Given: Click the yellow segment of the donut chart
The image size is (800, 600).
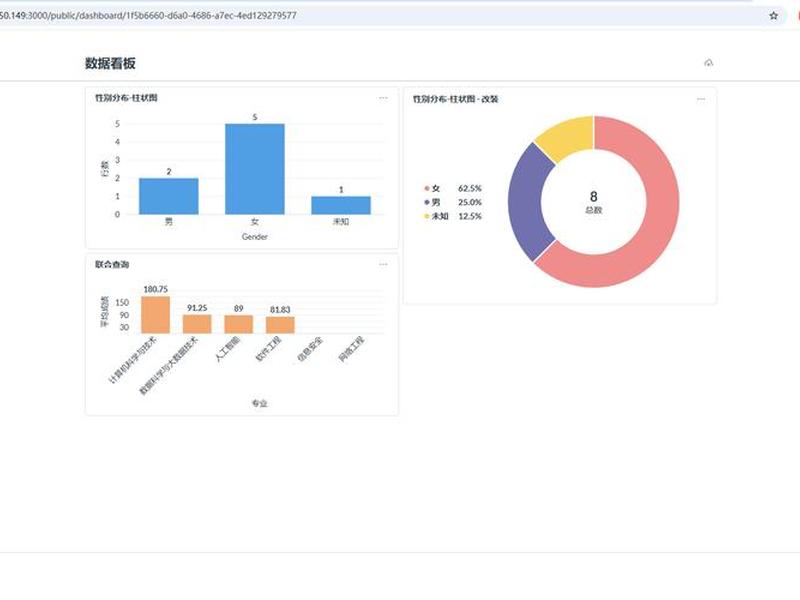Looking at the screenshot, I should point(569,135).
